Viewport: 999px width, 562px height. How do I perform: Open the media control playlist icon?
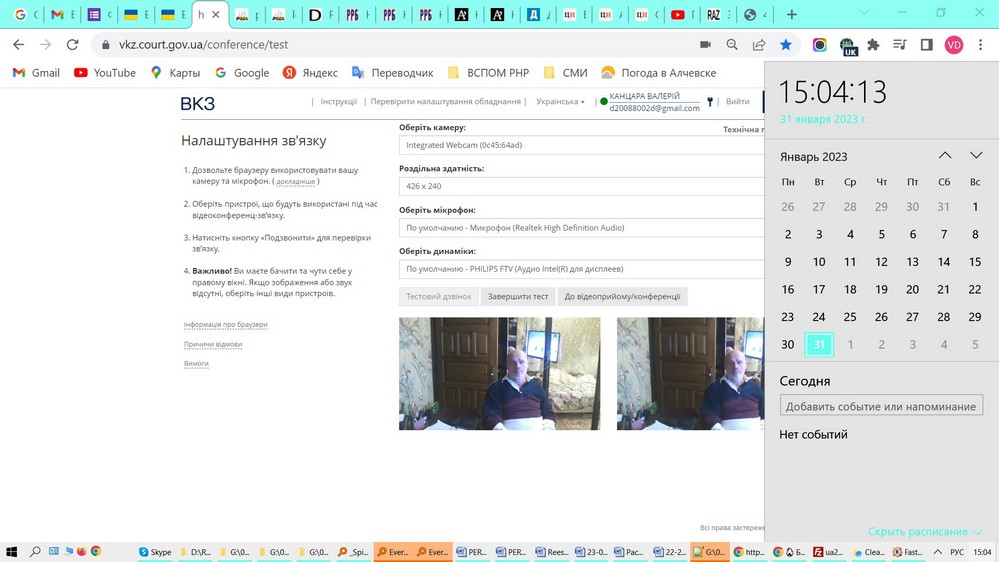pos(900,45)
